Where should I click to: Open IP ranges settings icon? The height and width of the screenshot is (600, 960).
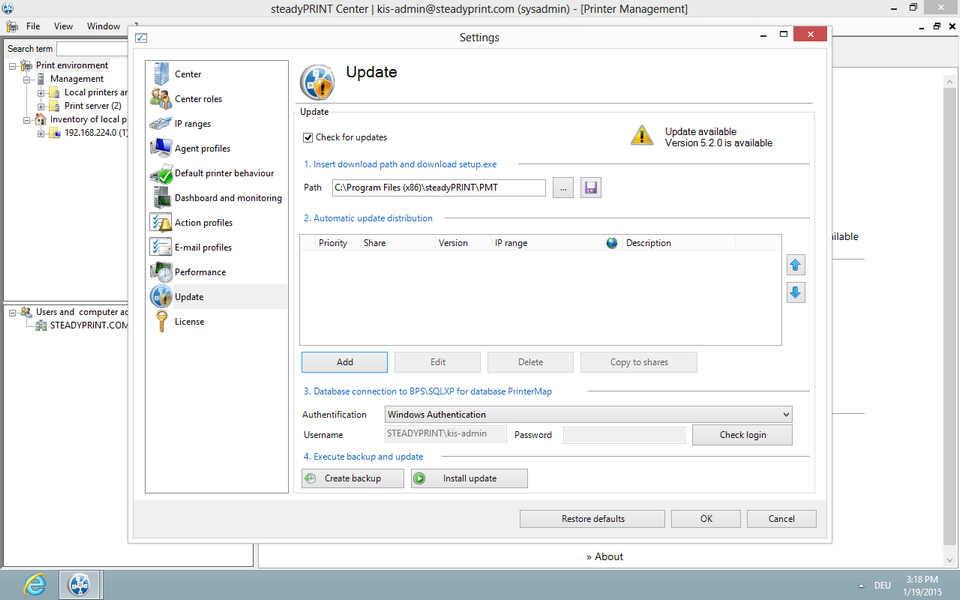pyautogui.click(x=160, y=123)
